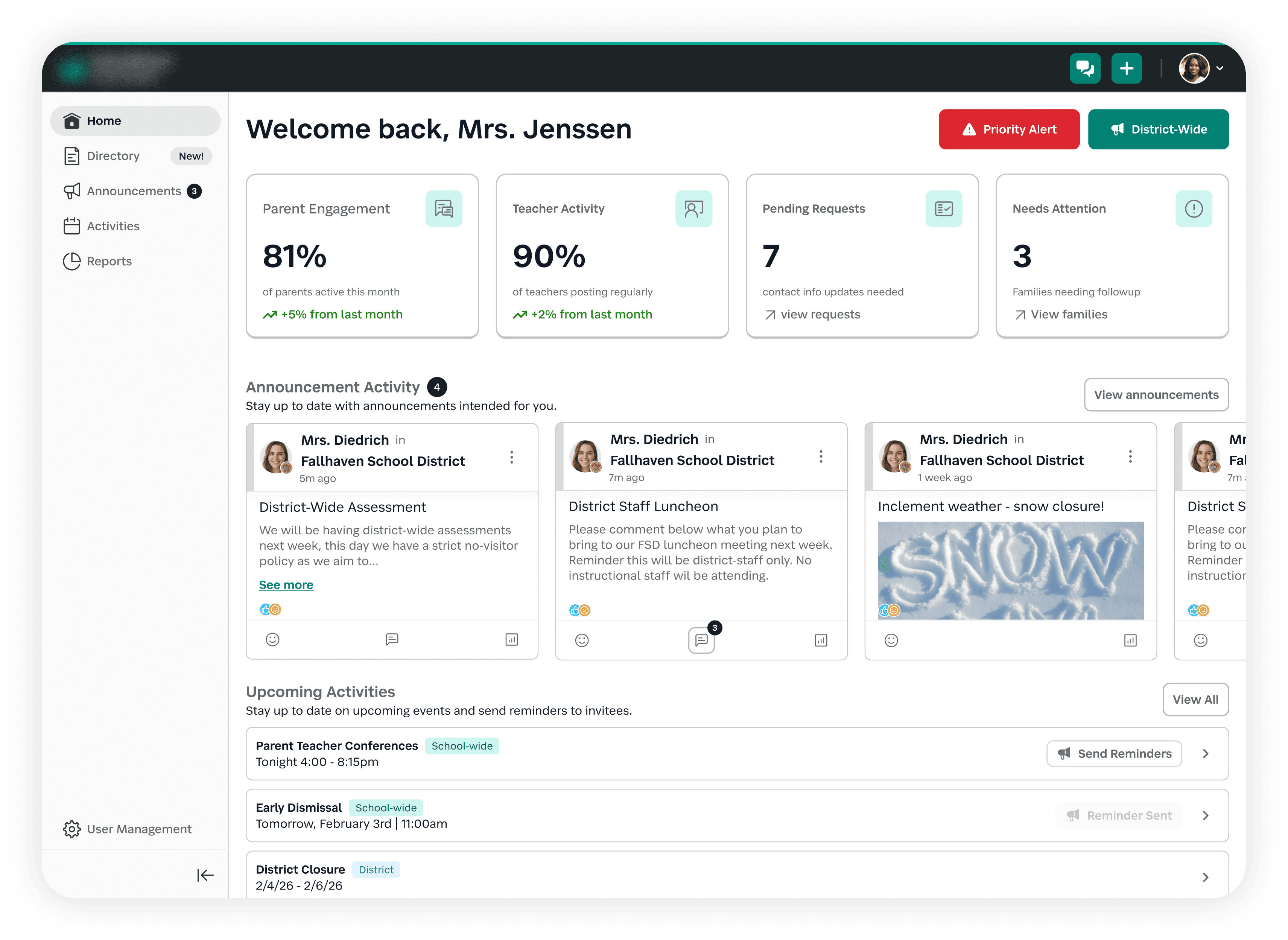This screenshot has width=1288, height=940.
Task: Expand the Parent Teacher Conferences row chevron
Action: (x=1205, y=753)
